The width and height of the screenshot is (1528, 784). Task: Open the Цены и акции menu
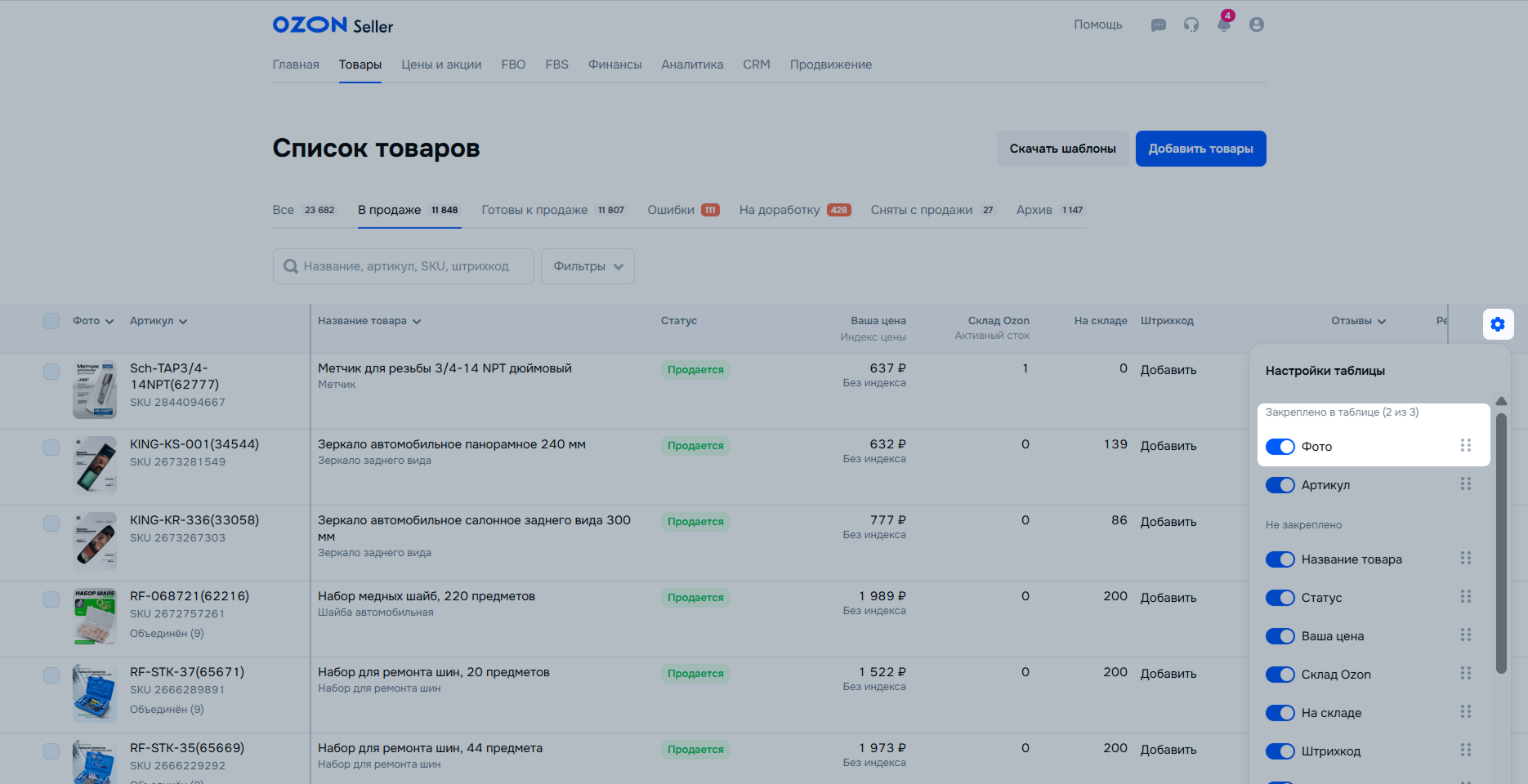tap(441, 65)
